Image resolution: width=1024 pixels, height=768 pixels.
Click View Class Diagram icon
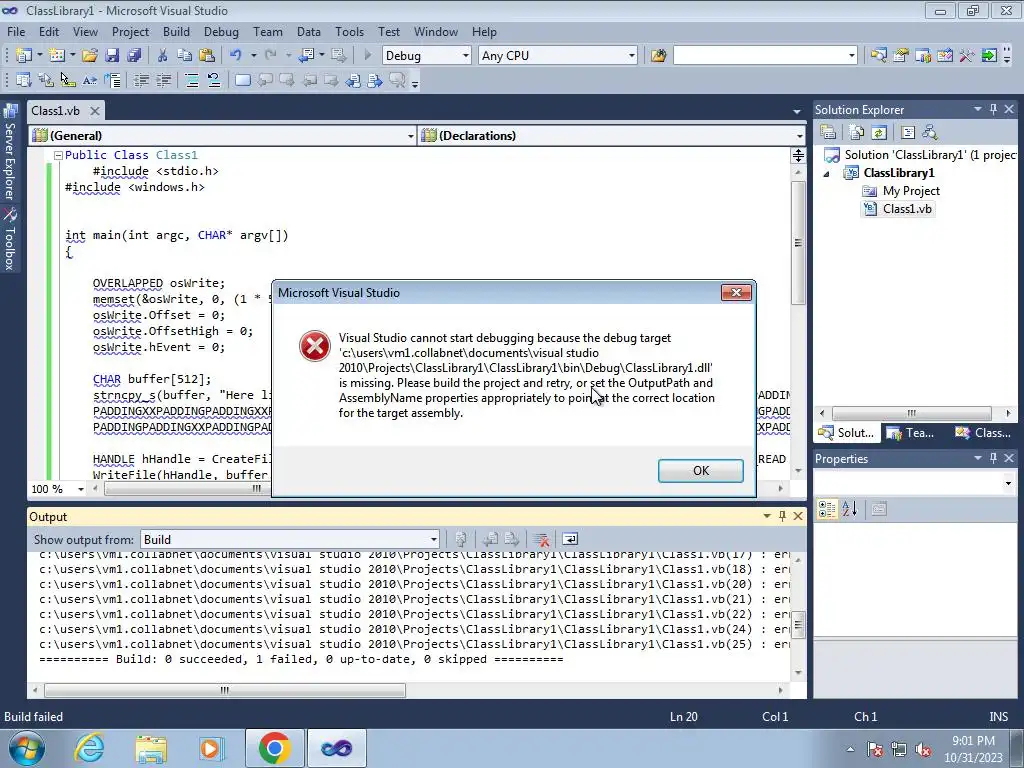tap(930, 133)
